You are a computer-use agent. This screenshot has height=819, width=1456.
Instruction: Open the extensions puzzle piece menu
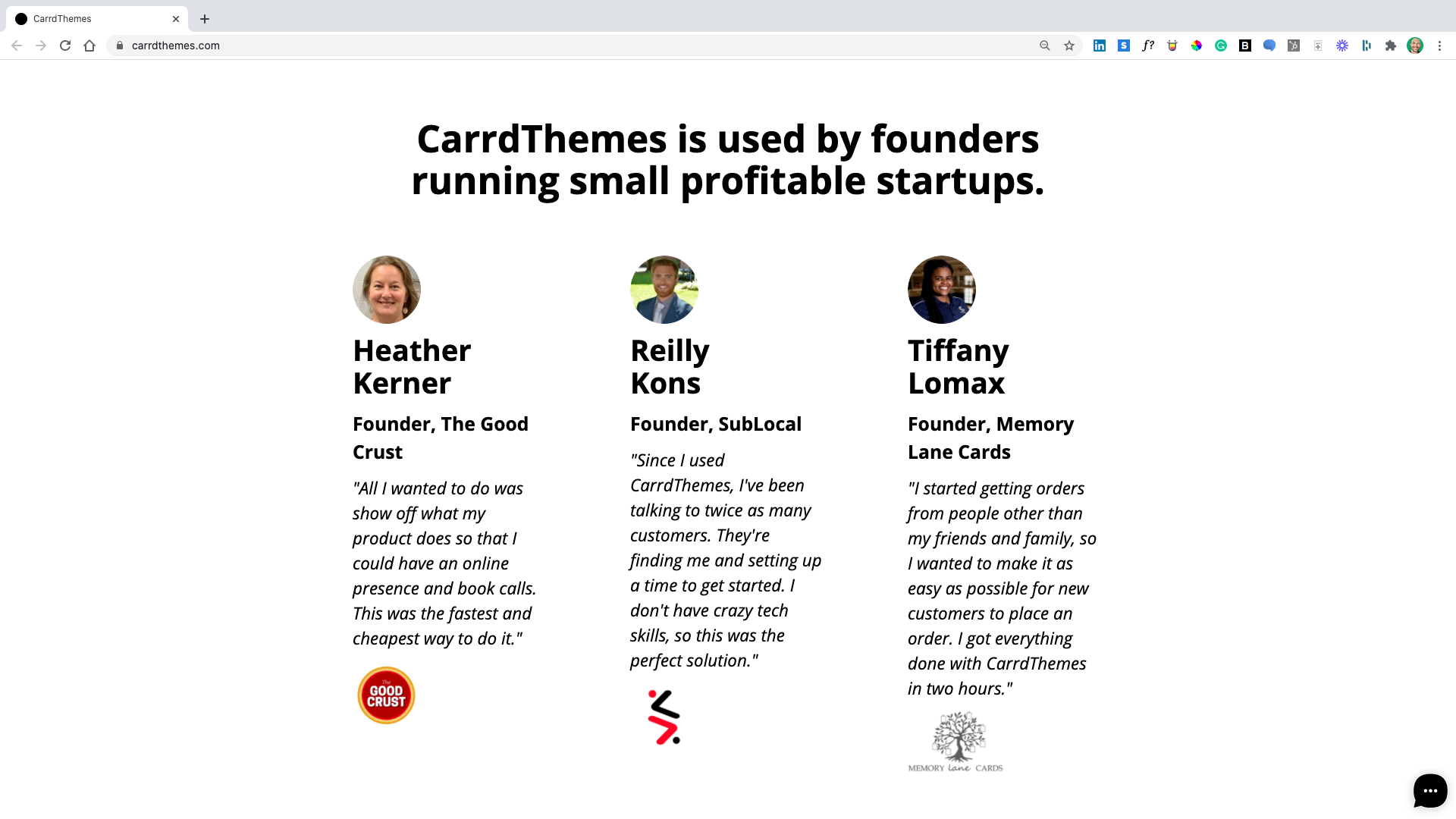(1391, 45)
